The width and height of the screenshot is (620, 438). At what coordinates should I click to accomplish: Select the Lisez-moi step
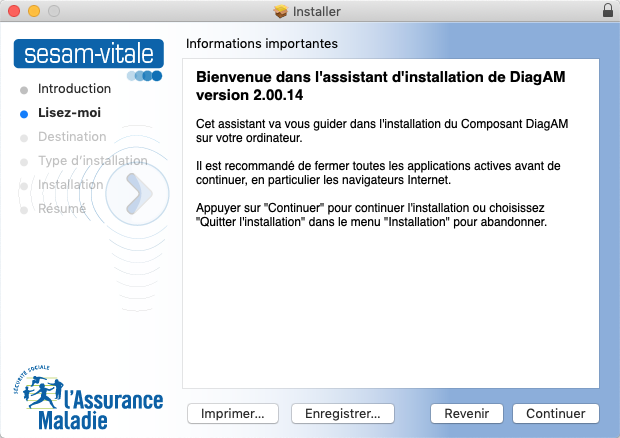(x=69, y=113)
